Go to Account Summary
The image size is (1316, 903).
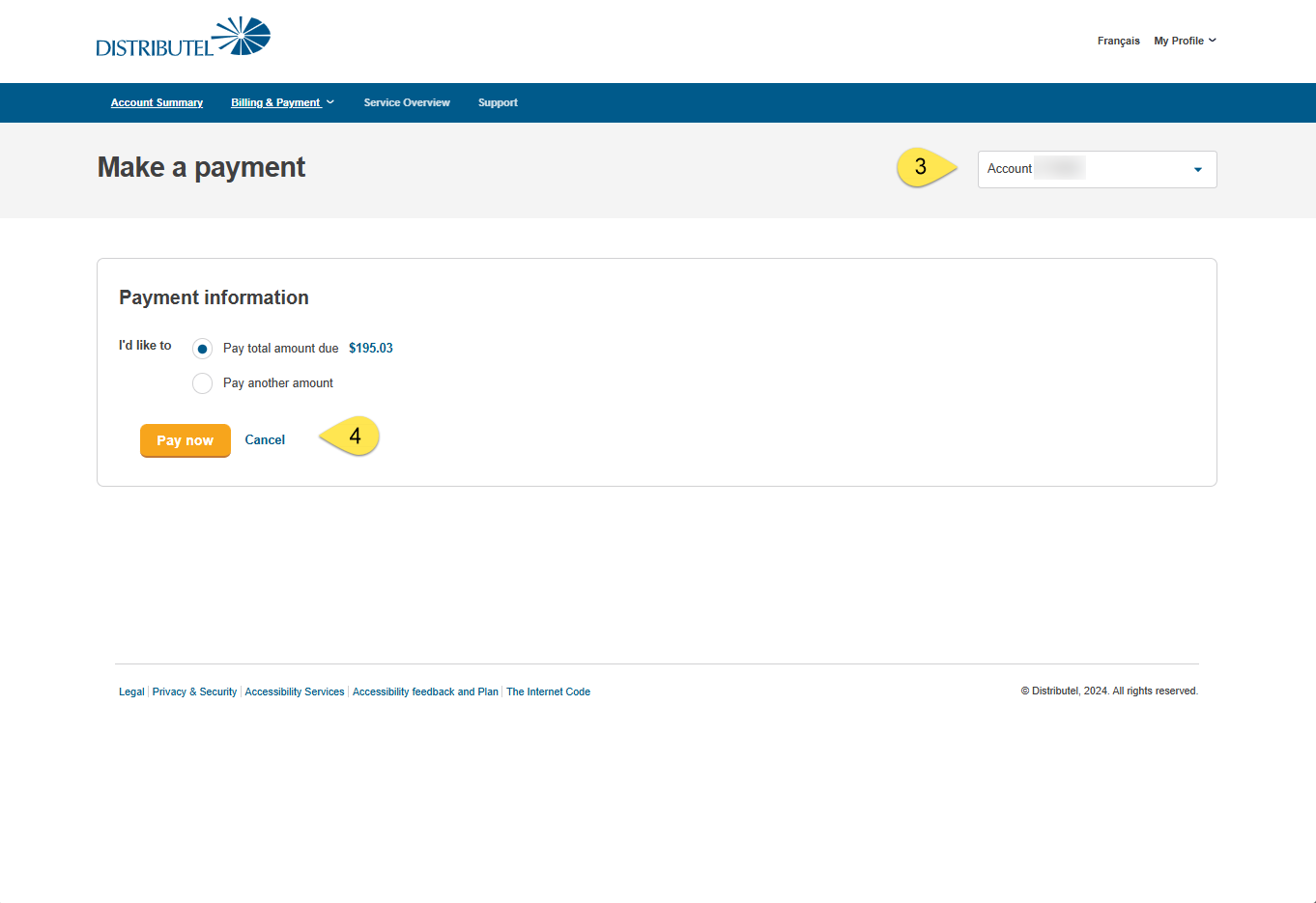point(157,102)
